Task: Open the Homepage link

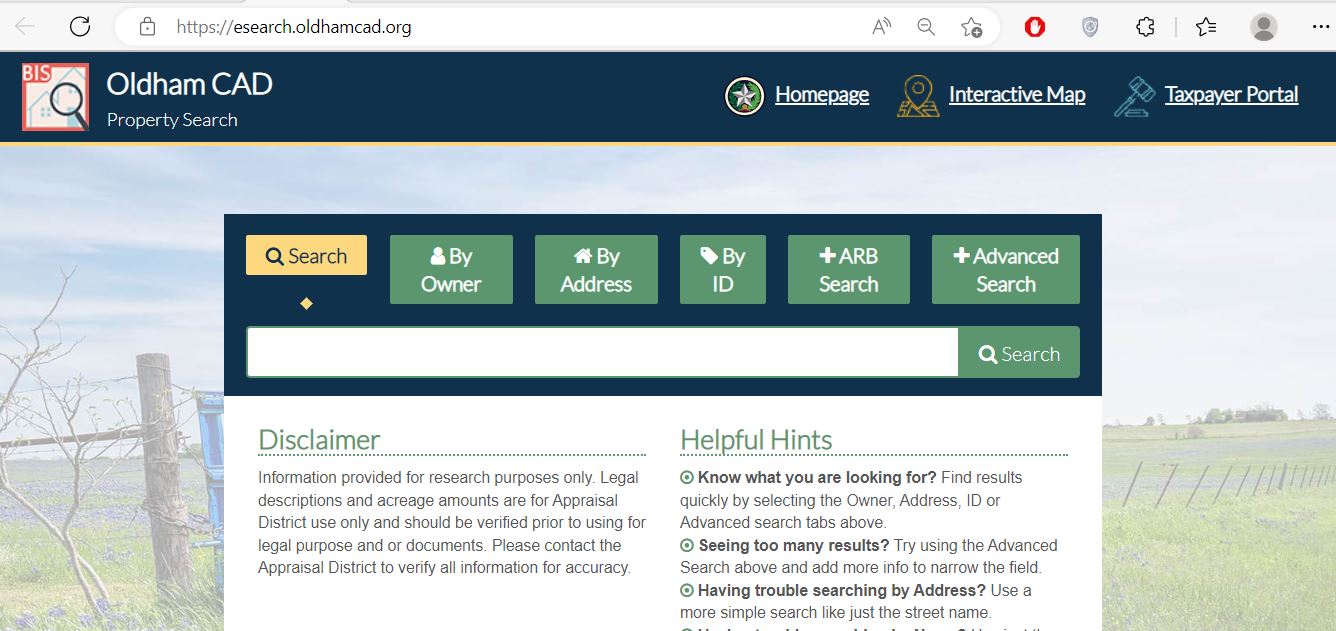Action: [x=821, y=95]
